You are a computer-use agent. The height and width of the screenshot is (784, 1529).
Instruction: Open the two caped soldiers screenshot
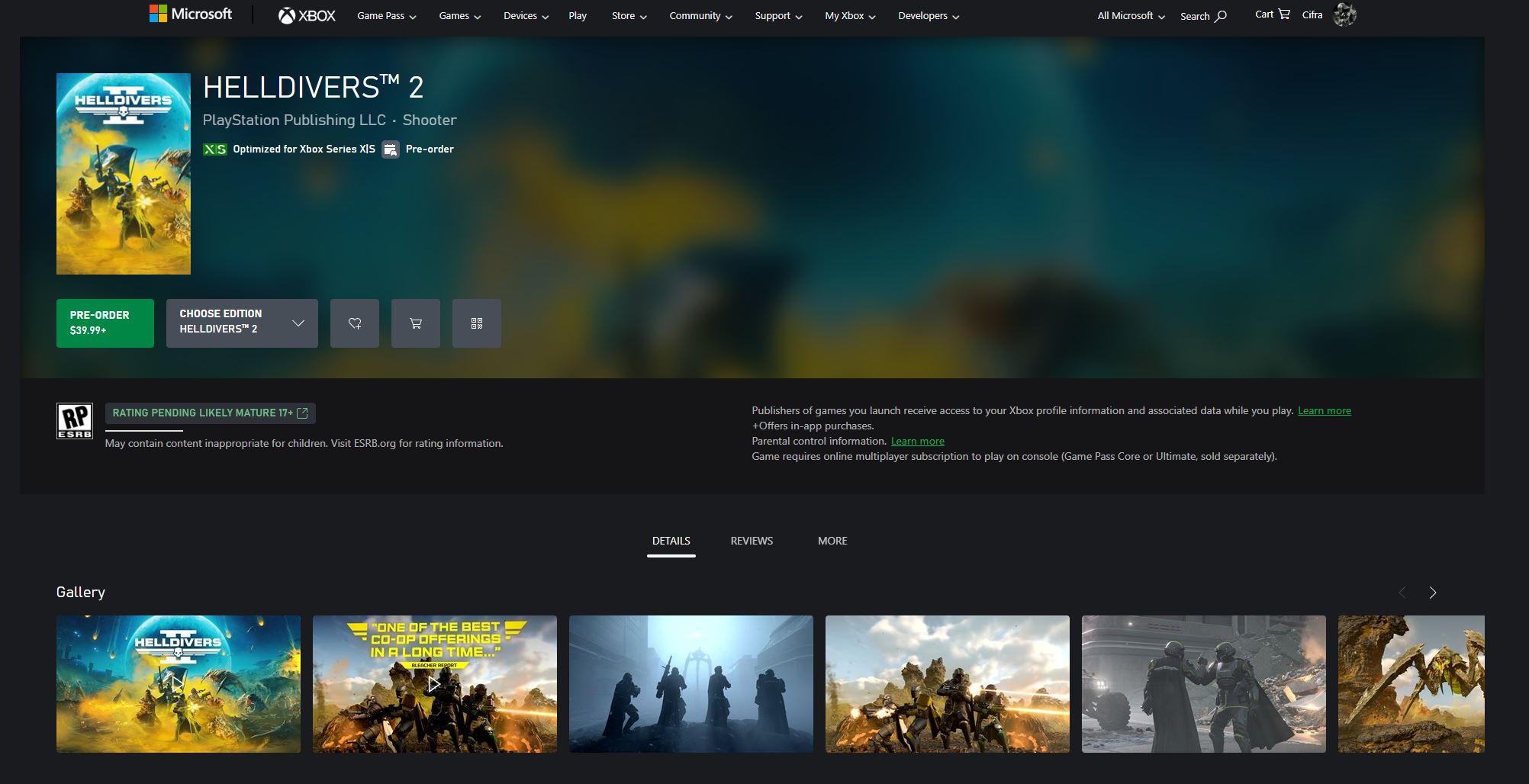[x=1204, y=684]
